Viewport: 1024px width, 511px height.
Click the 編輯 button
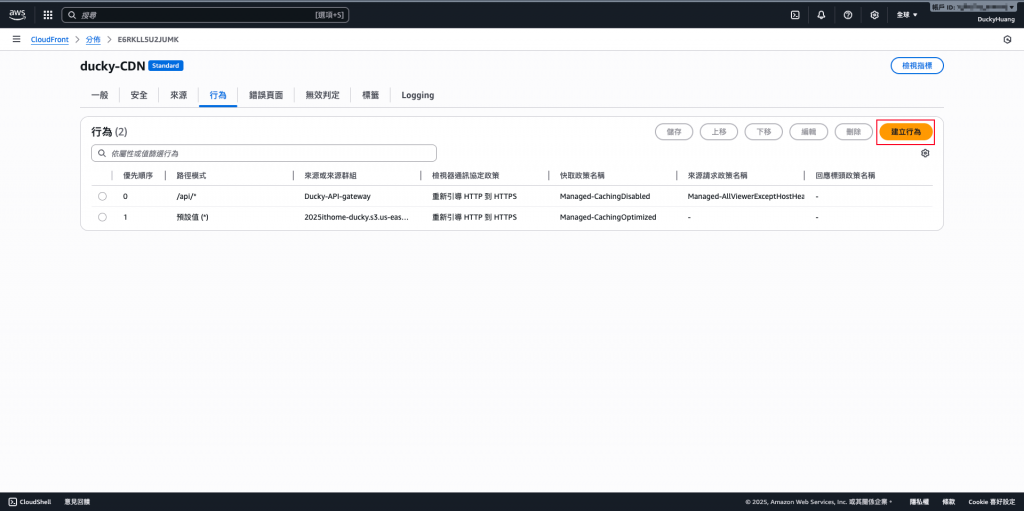click(808, 131)
